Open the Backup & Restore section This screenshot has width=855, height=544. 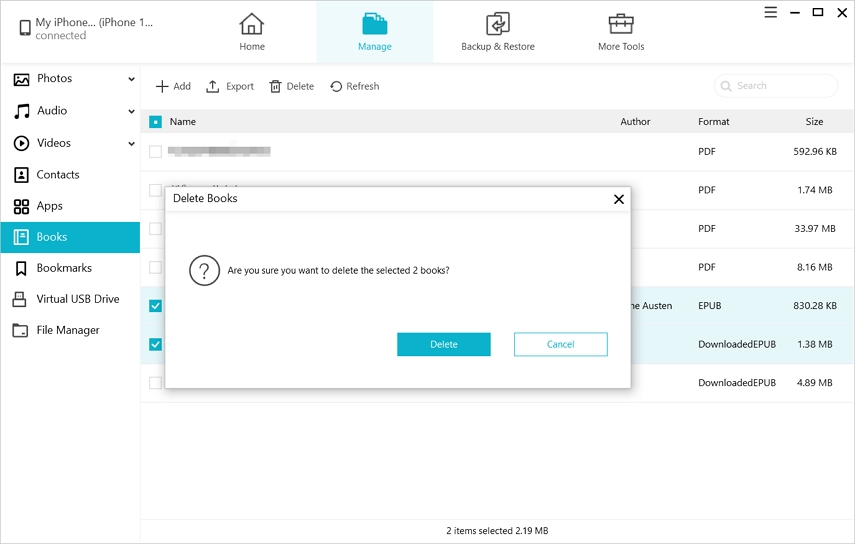point(497,24)
